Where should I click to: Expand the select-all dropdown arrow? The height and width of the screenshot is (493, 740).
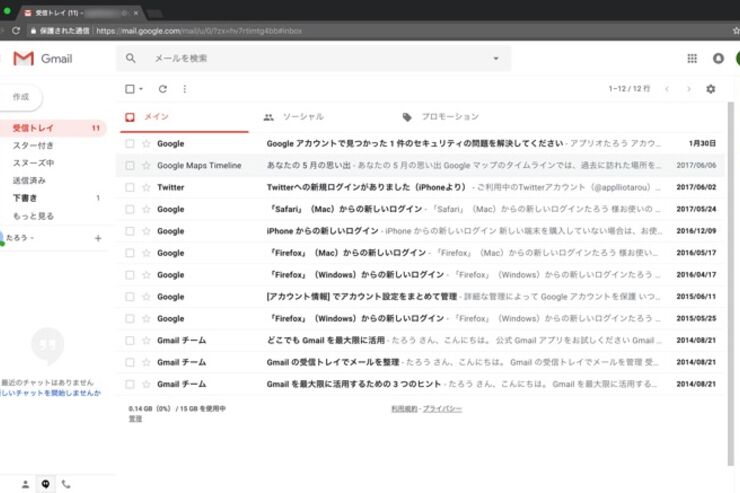coord(141,89)
